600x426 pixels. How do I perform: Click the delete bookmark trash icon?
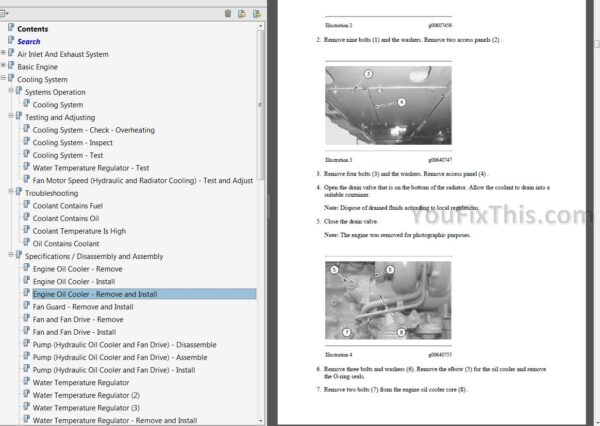coord(228,13)
